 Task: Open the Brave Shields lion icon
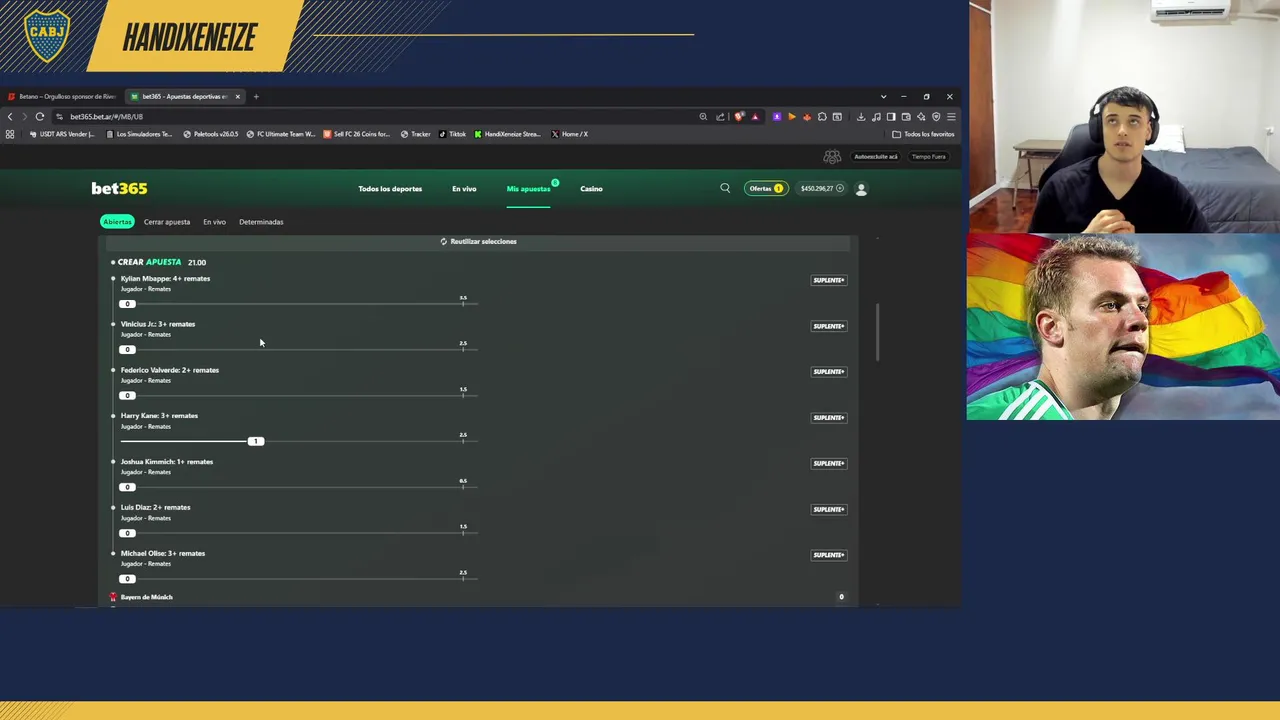[x=740, y=116]
